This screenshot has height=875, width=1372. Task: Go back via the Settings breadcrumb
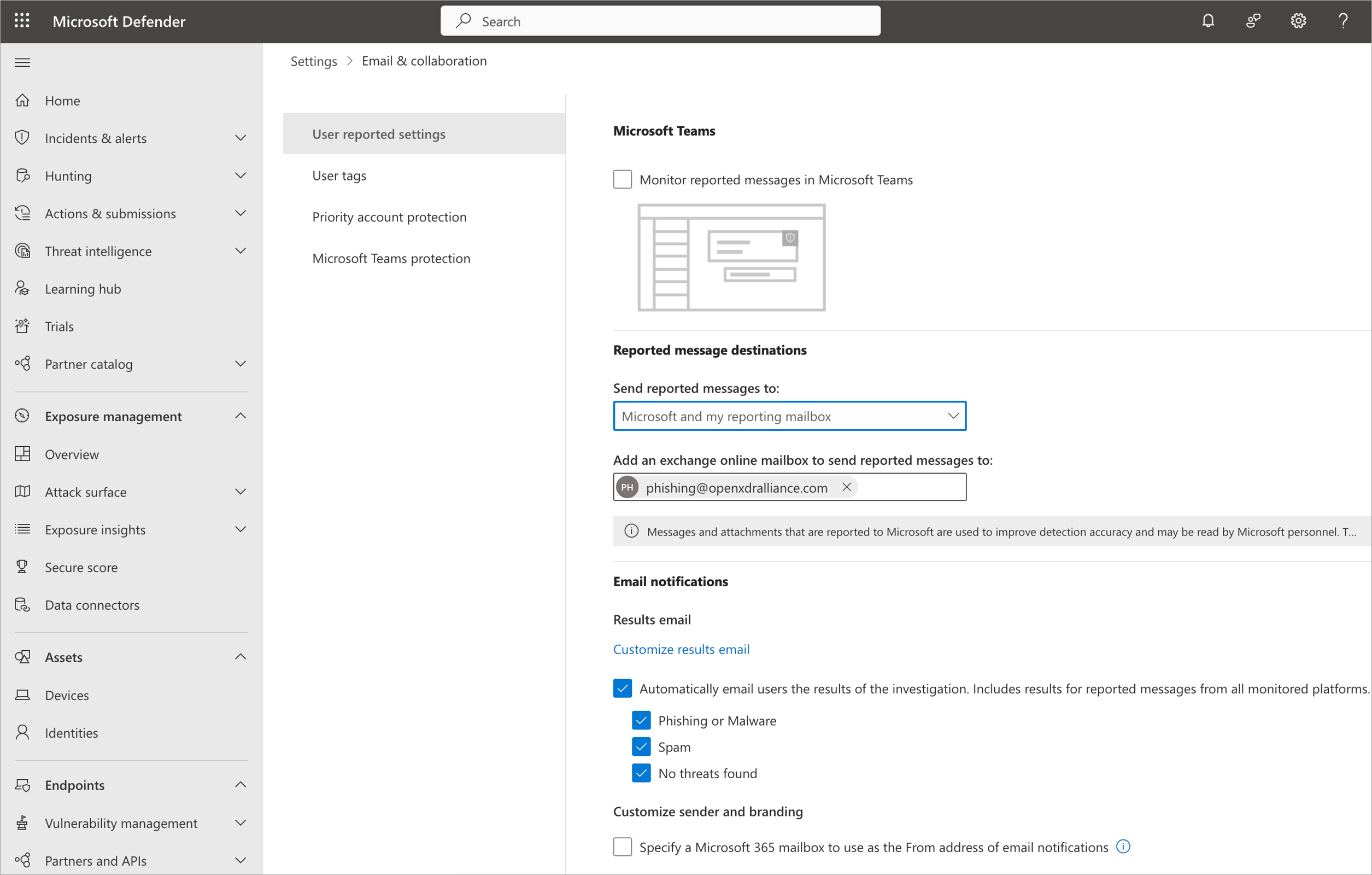coord(313,61)
